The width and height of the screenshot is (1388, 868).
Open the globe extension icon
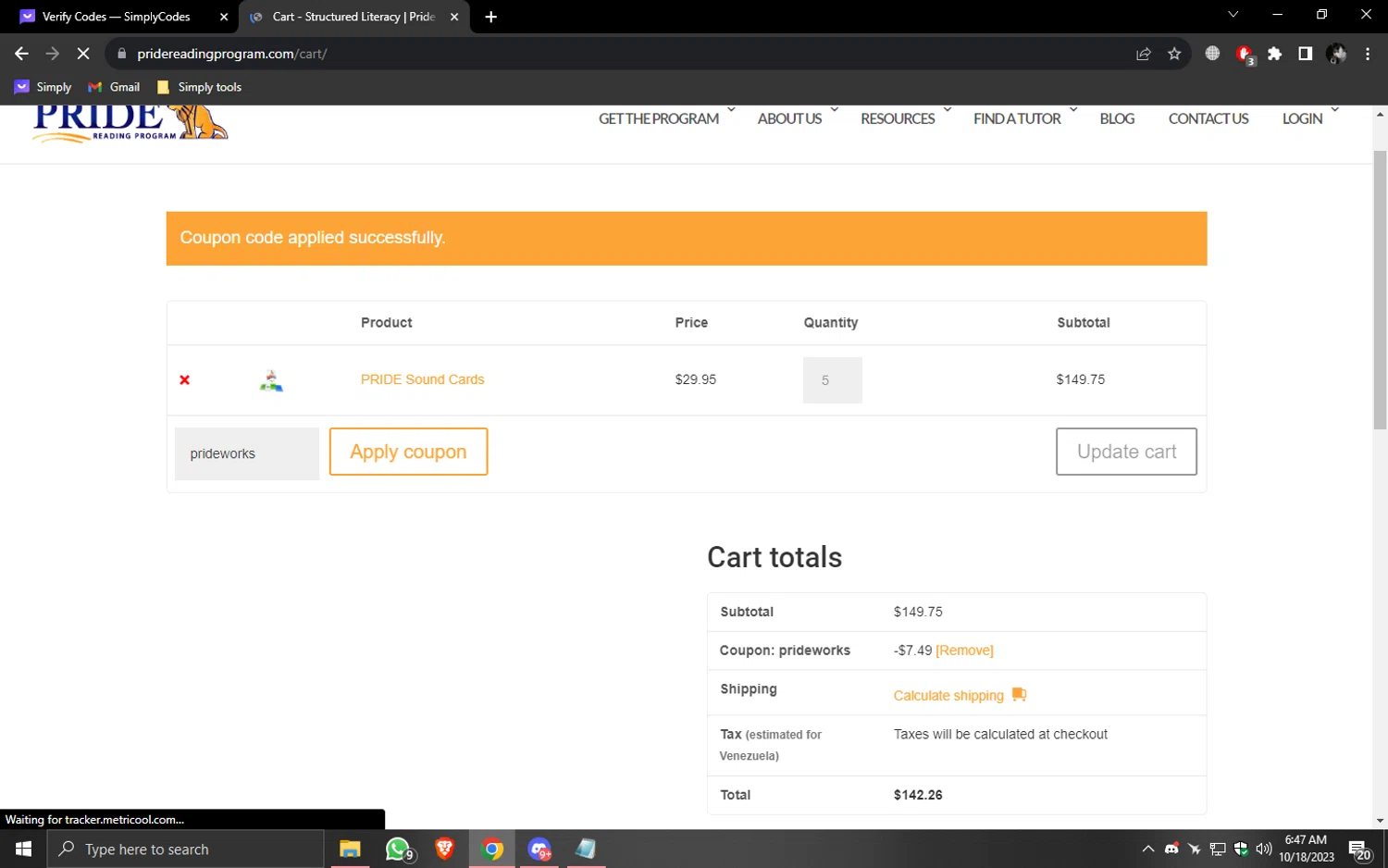point(1212,54)
